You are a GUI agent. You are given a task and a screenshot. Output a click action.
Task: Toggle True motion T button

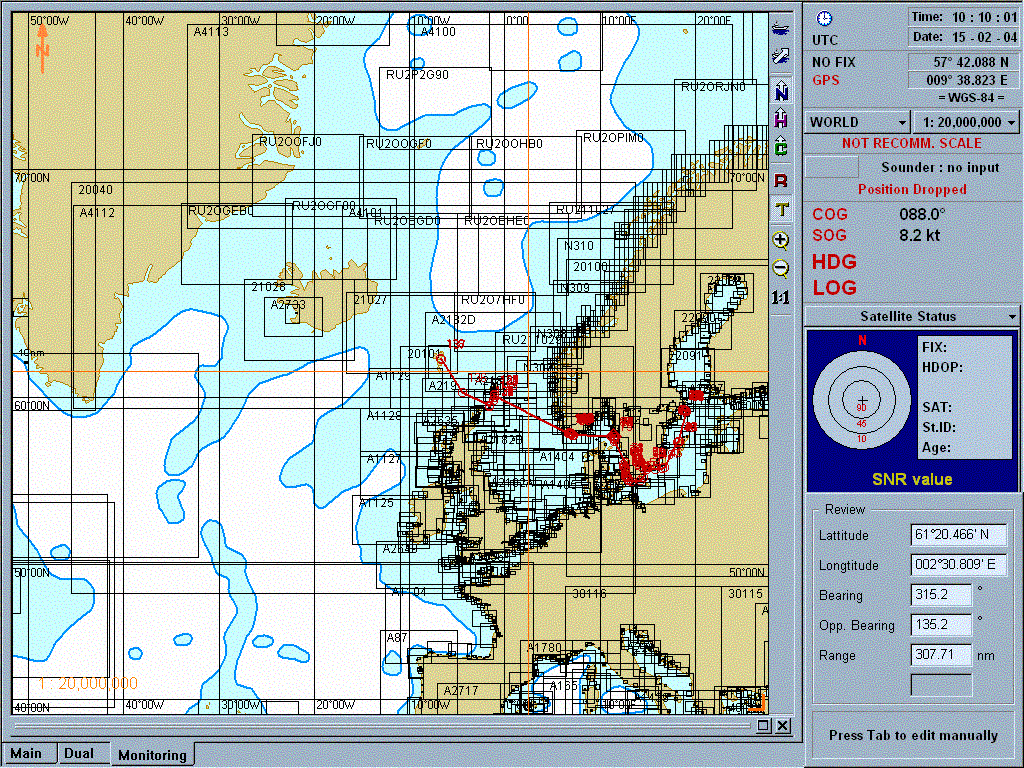pos(781,209)
